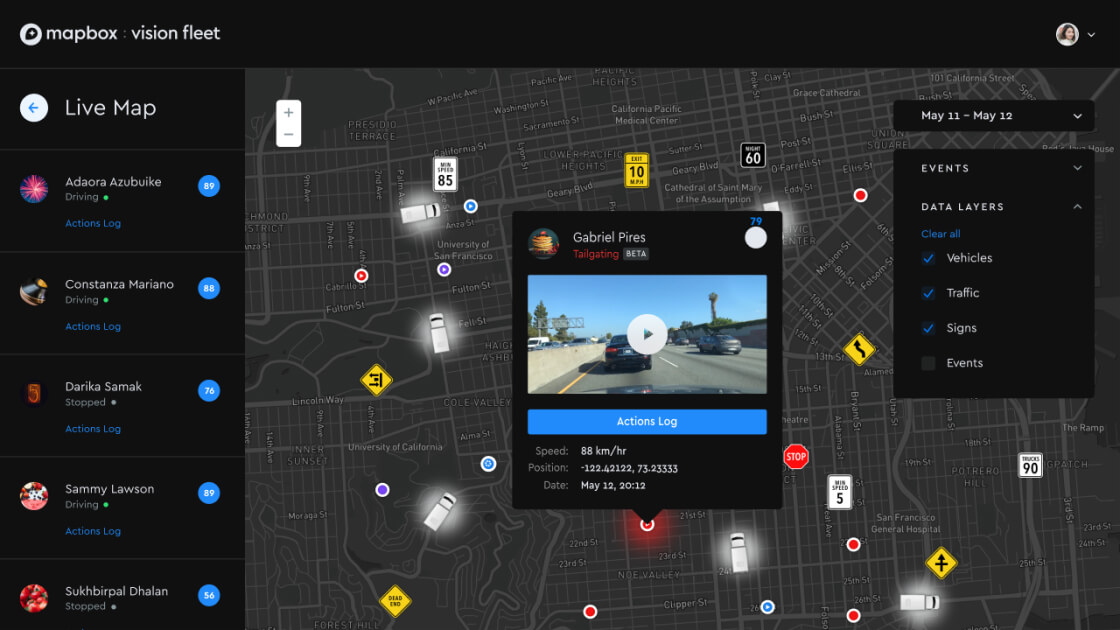The image size is (1120, 630).
Task: Click the Actions Log button in Gabriel Pires popup
Action: click(647, 421)
